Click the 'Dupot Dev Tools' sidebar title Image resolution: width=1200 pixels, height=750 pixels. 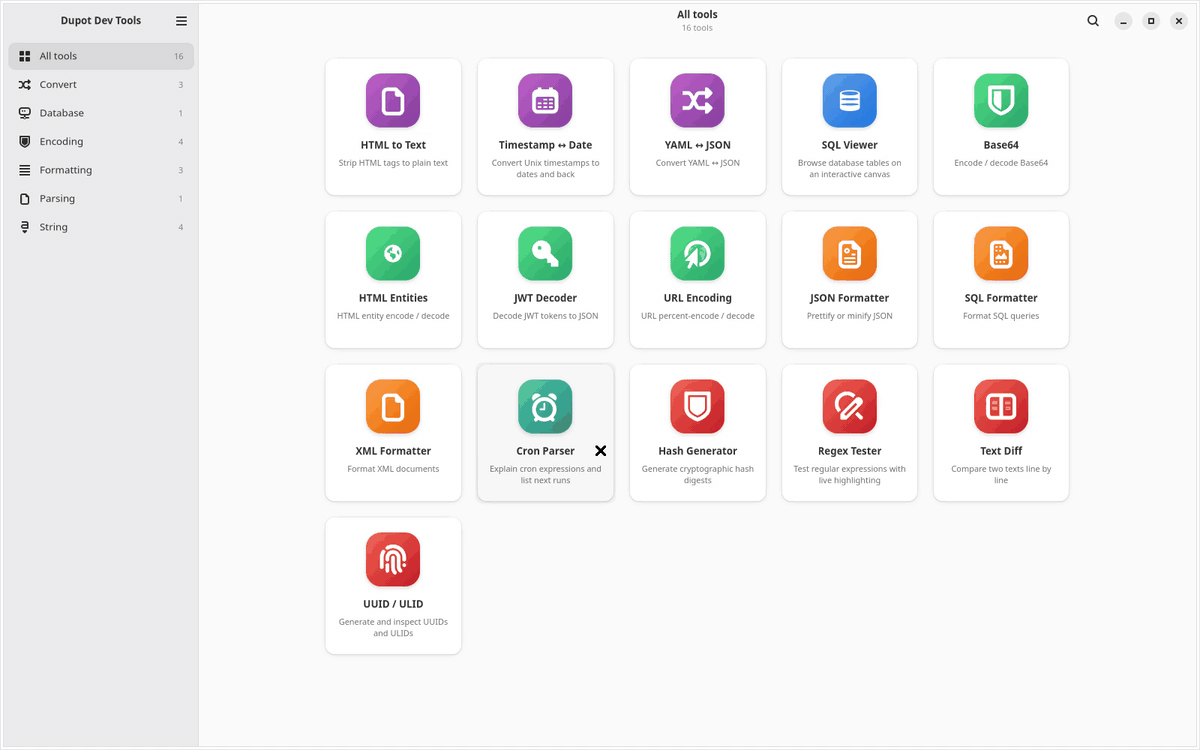100,20
